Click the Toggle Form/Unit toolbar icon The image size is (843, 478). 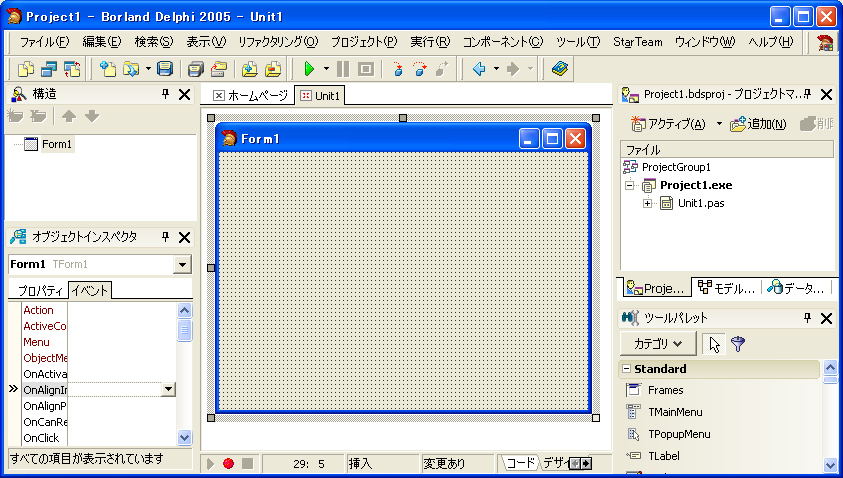pyautogui.click(x=72, y=69)
